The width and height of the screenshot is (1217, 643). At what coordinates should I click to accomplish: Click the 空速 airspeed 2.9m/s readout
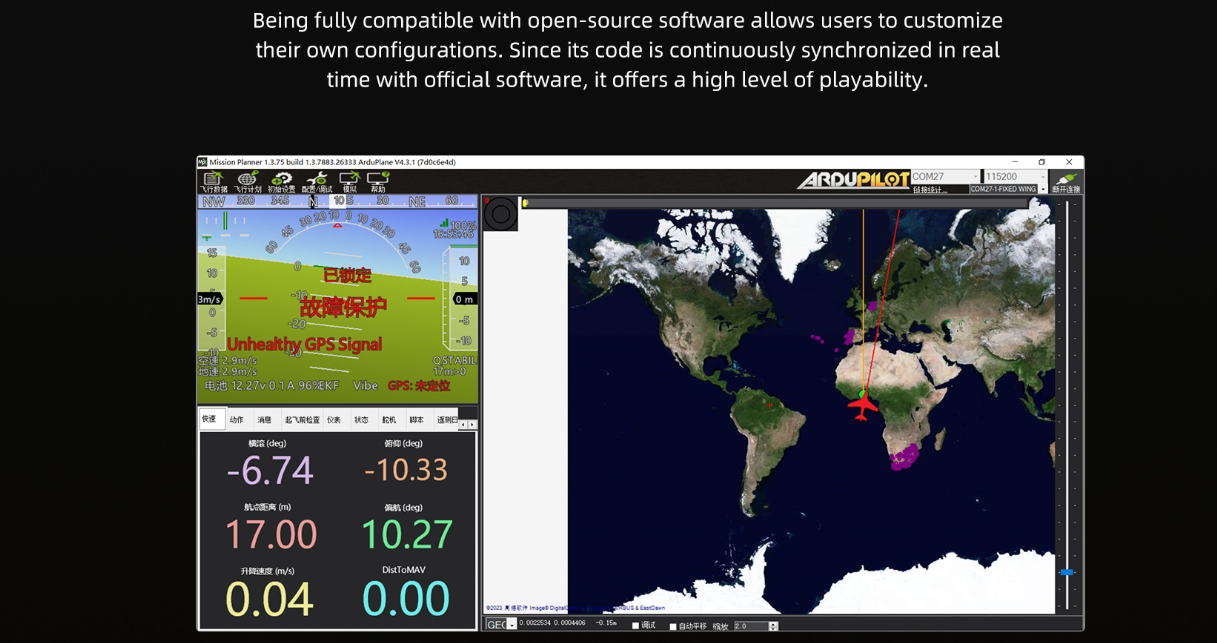coord(227,360)
